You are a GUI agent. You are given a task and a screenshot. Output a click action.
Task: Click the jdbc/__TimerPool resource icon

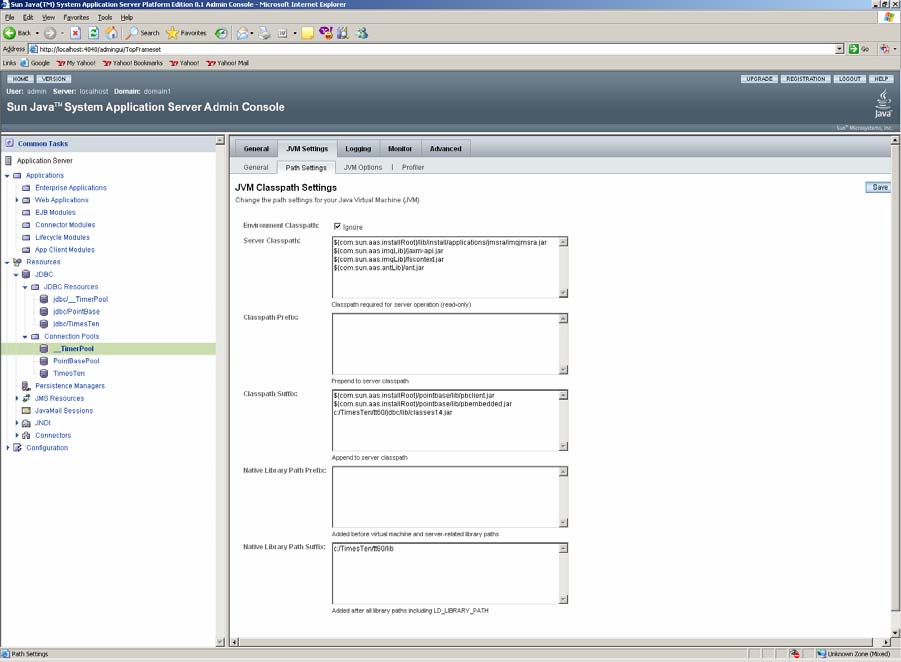click(44, 299)
